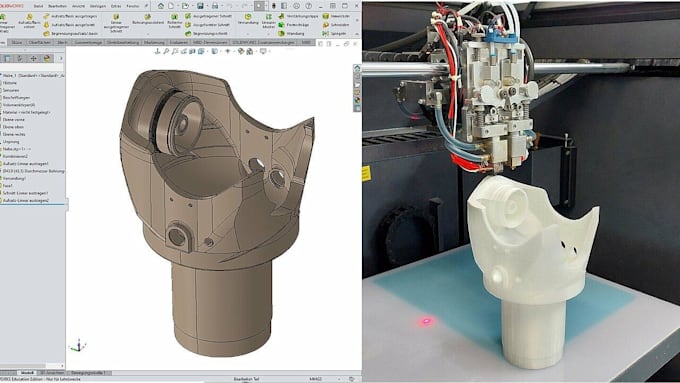The height and width of the screenshot is (383, 680).
Task: Select Verrundung1 feature in tree
Action: pos(13,178)
